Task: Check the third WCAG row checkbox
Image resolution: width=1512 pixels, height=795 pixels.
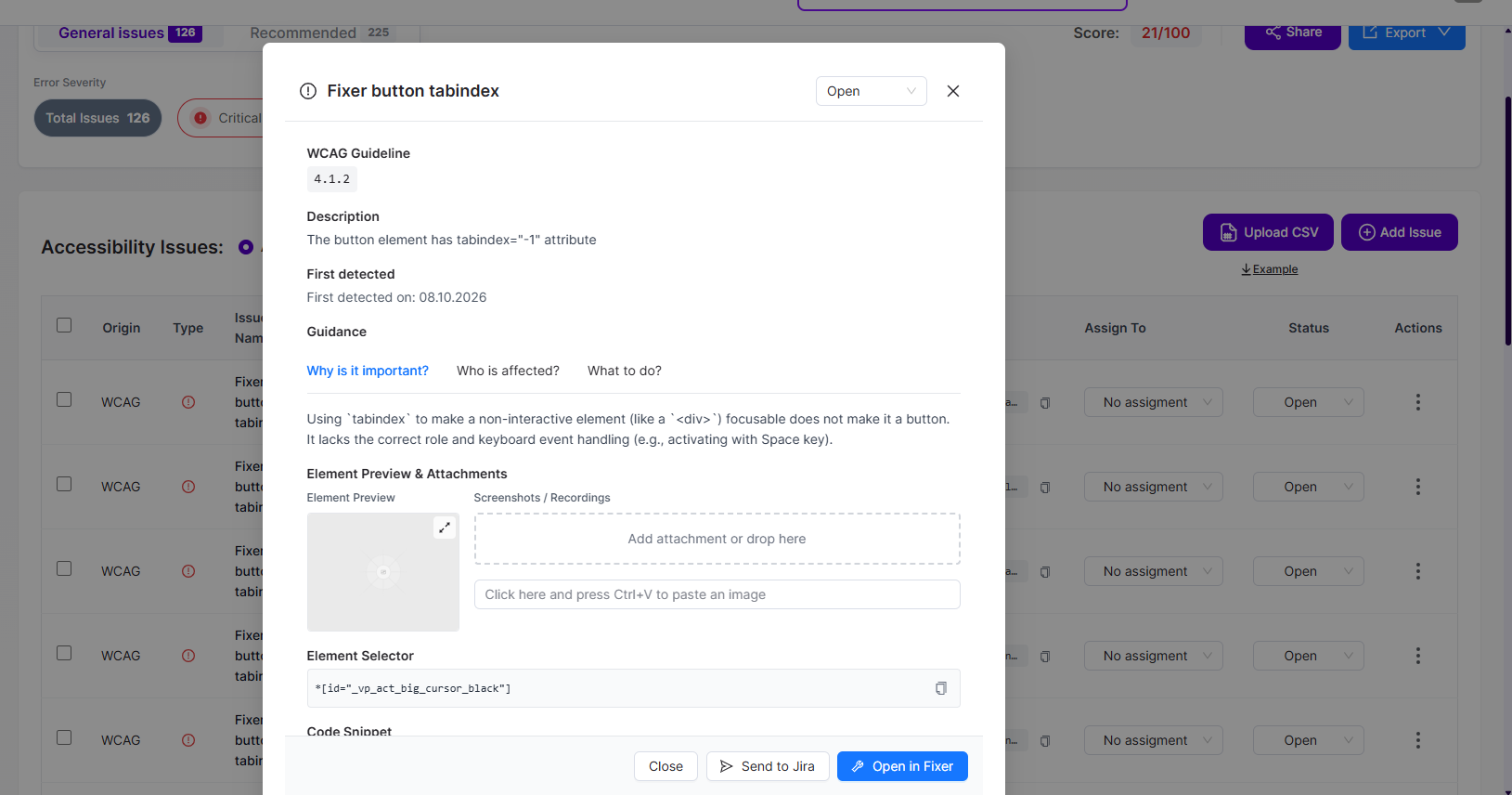Action: pyautogui.click(x=64, y=568)
